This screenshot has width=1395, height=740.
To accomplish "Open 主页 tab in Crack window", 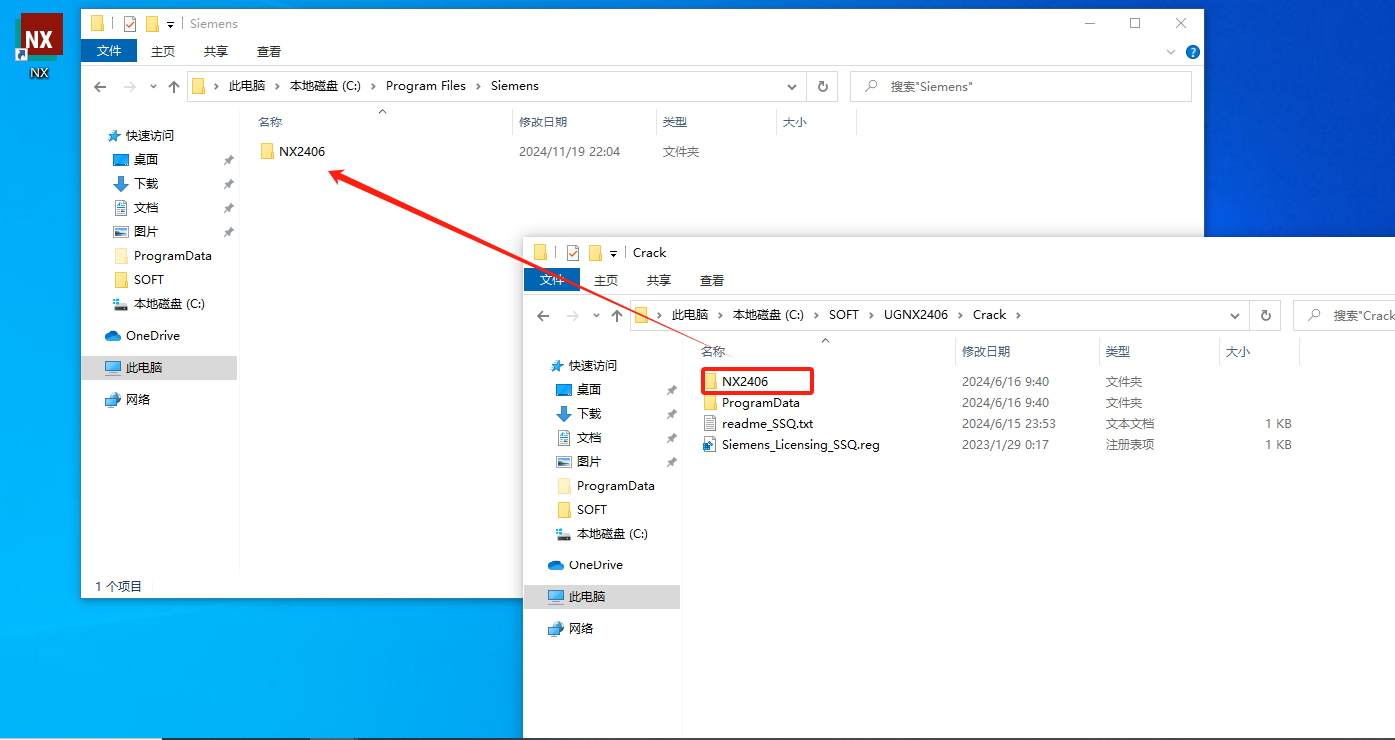I will click(606, 280).
